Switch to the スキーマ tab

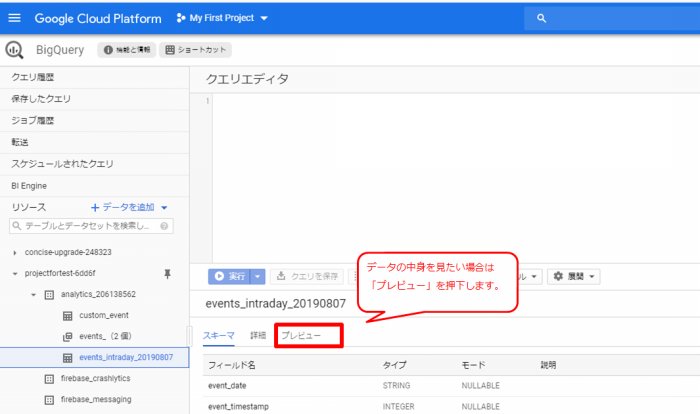click(x=219, y=335)
